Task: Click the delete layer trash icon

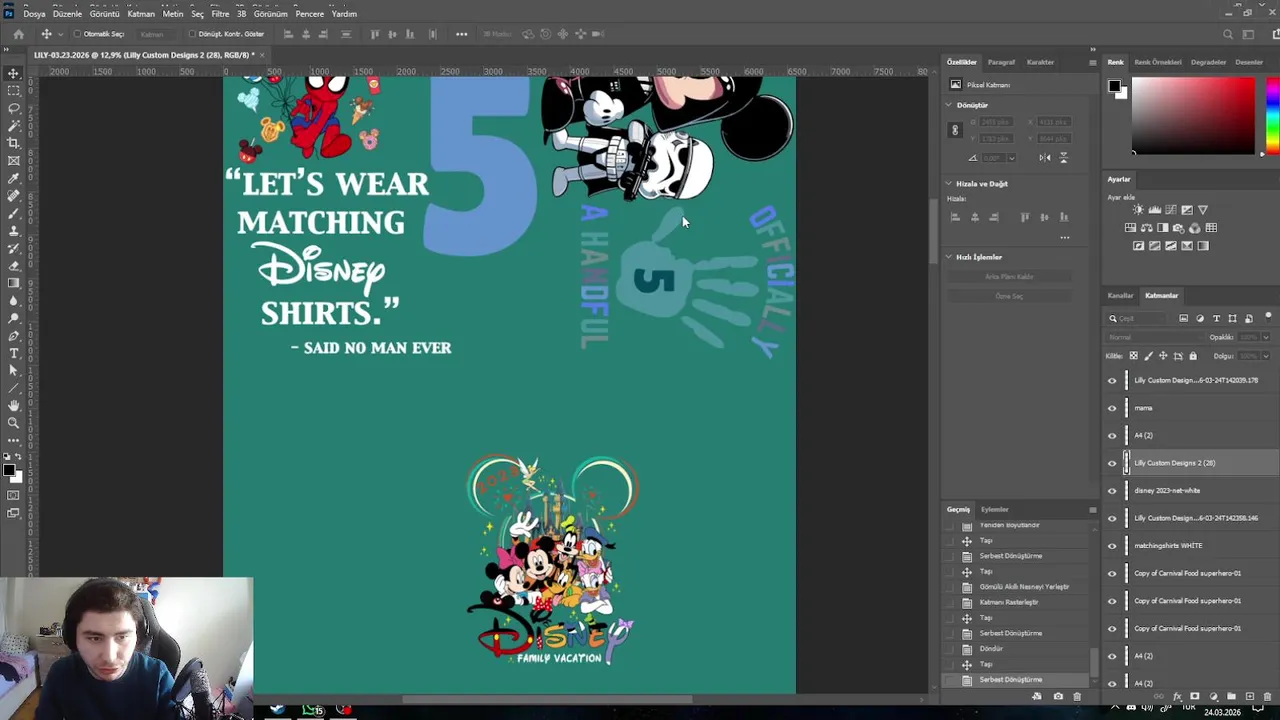Action: [x=1267, y=696]
